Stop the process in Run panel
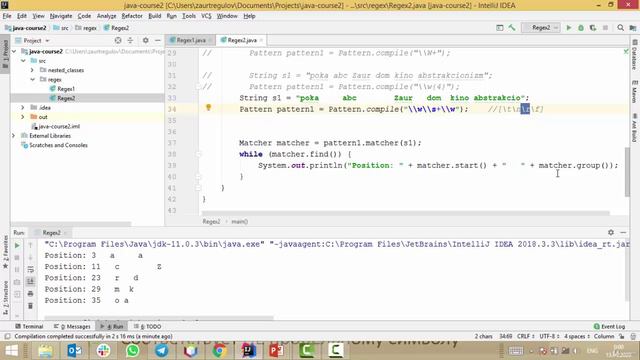Viewport: 640px width, 360px height. [x=17, y=258]
